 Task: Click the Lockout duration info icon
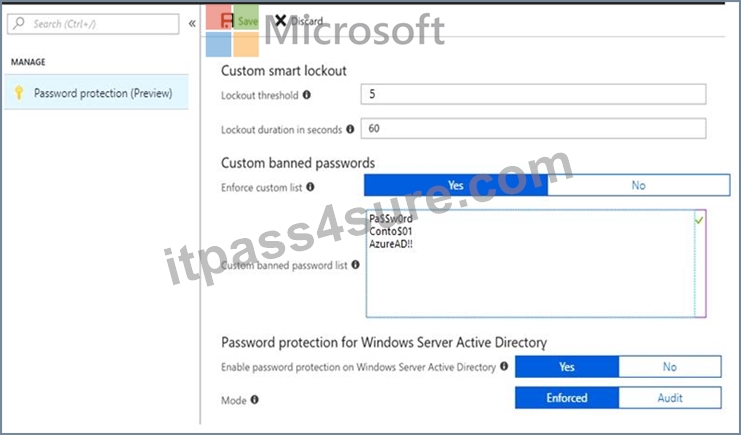pos(350,129)
